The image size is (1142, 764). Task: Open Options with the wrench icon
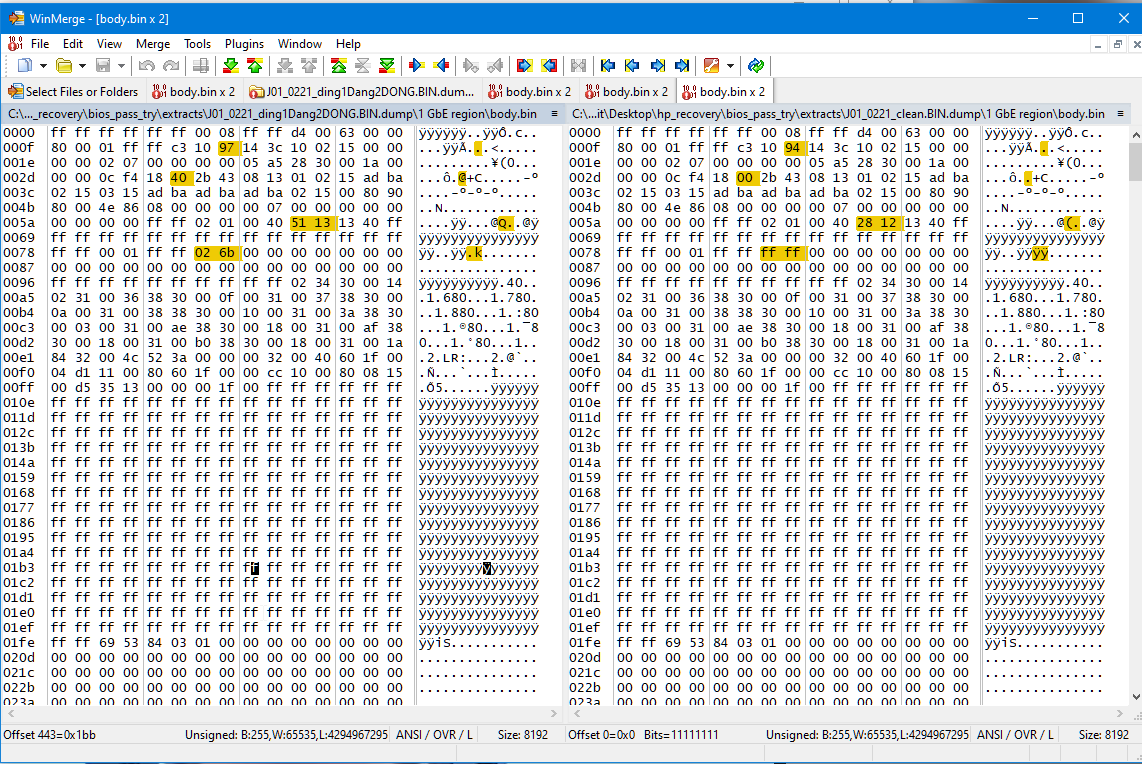click(x=711, y=66)
